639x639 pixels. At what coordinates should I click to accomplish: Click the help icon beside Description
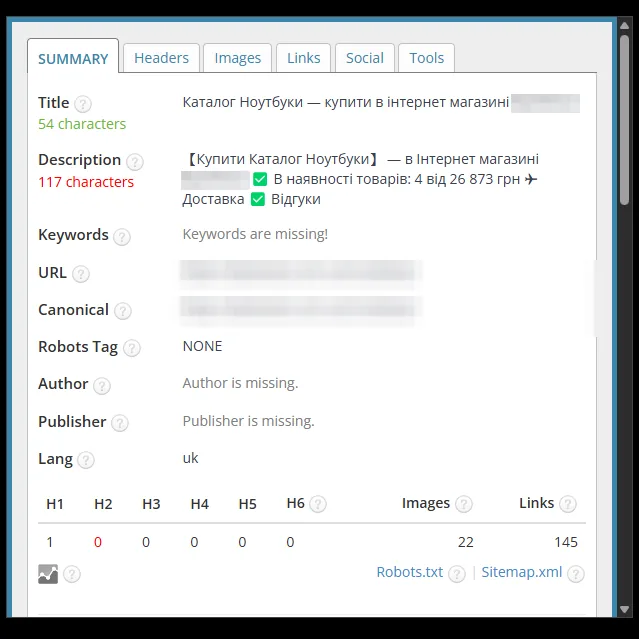pos(134,161)
